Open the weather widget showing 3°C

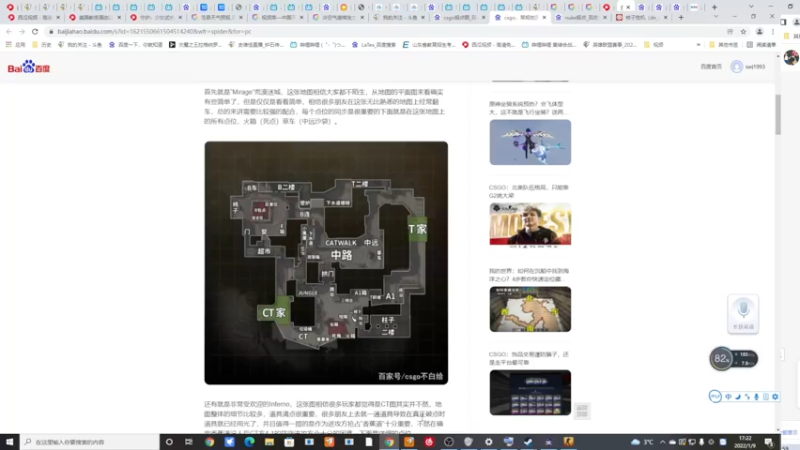(642, 442)
